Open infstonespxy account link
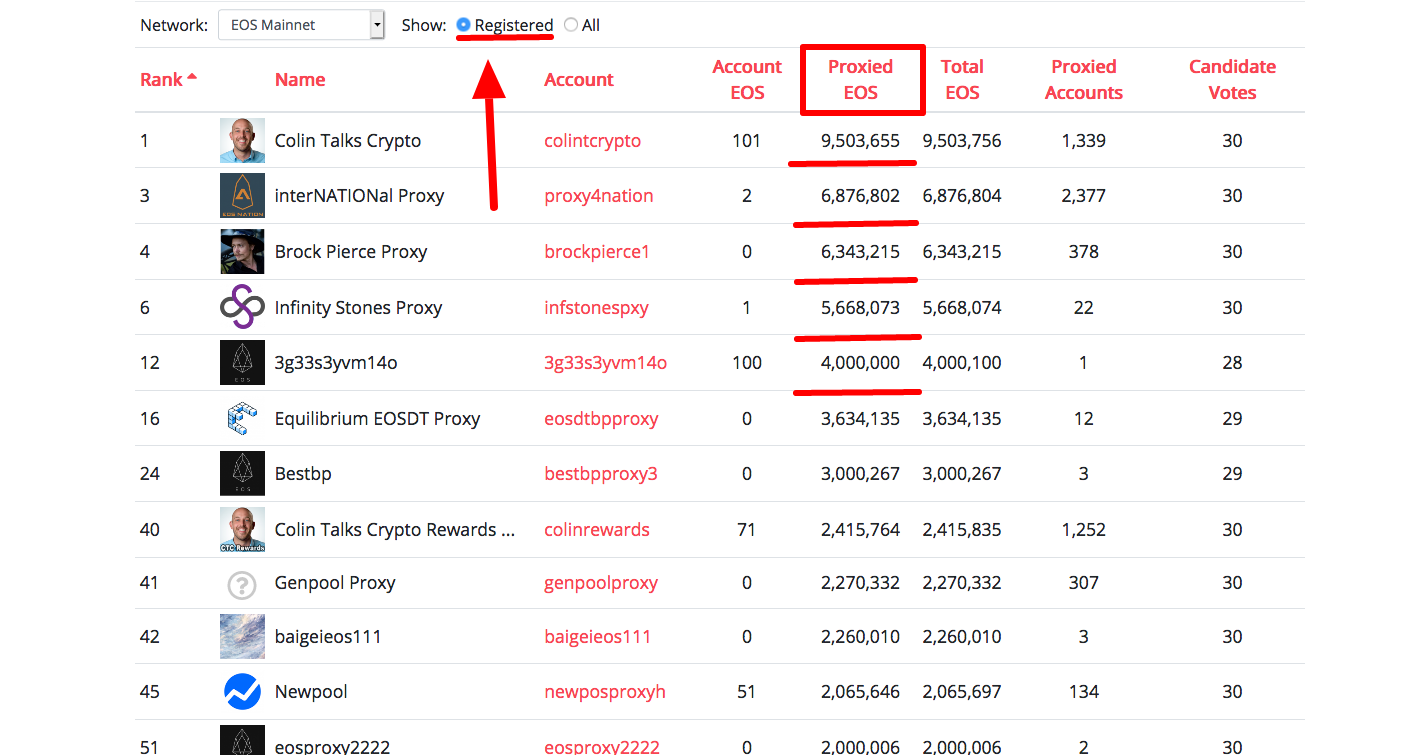The width and height of the screenshot is (1425, 755). coord(597,308)
